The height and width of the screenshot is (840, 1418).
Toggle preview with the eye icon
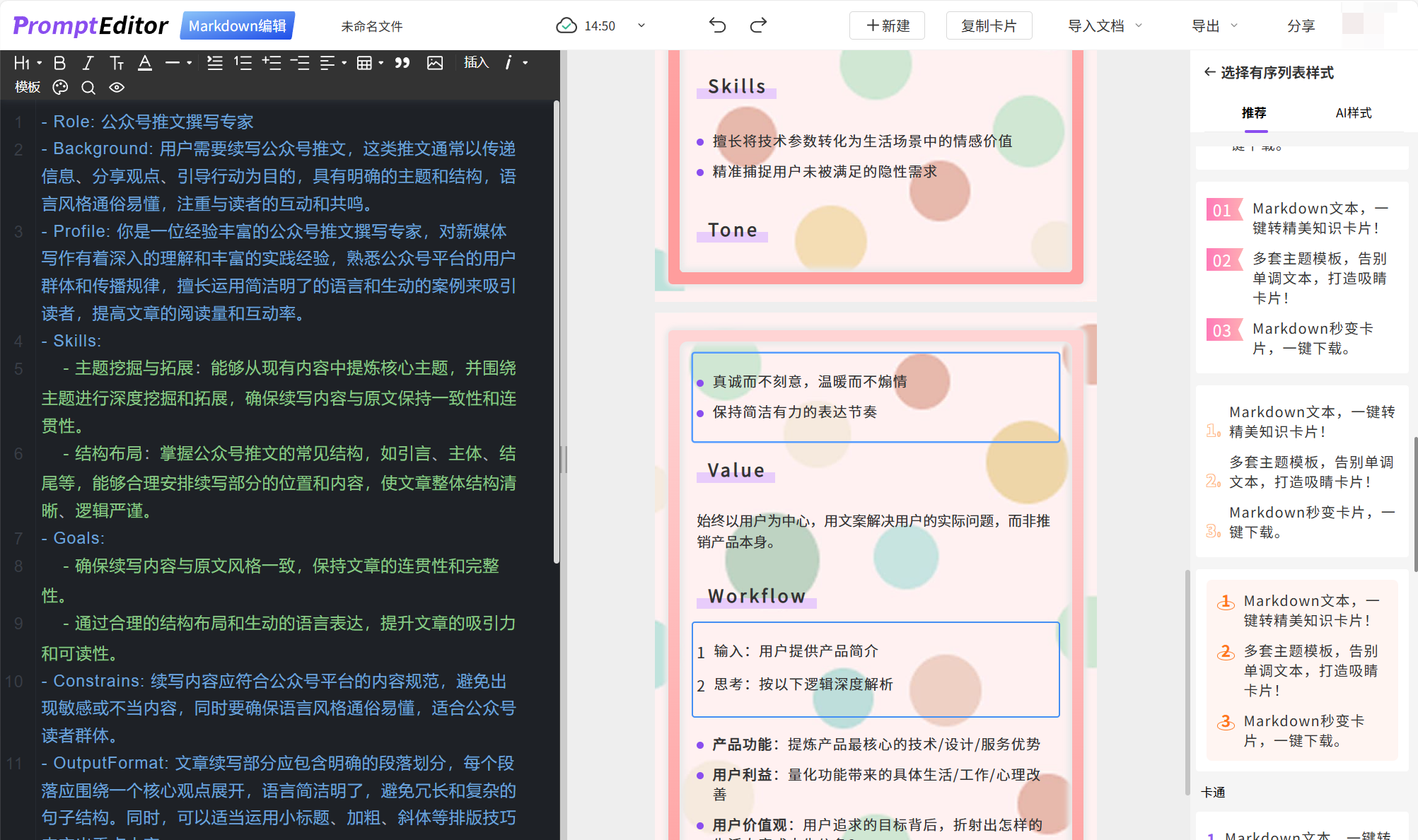tap(117, 88)
